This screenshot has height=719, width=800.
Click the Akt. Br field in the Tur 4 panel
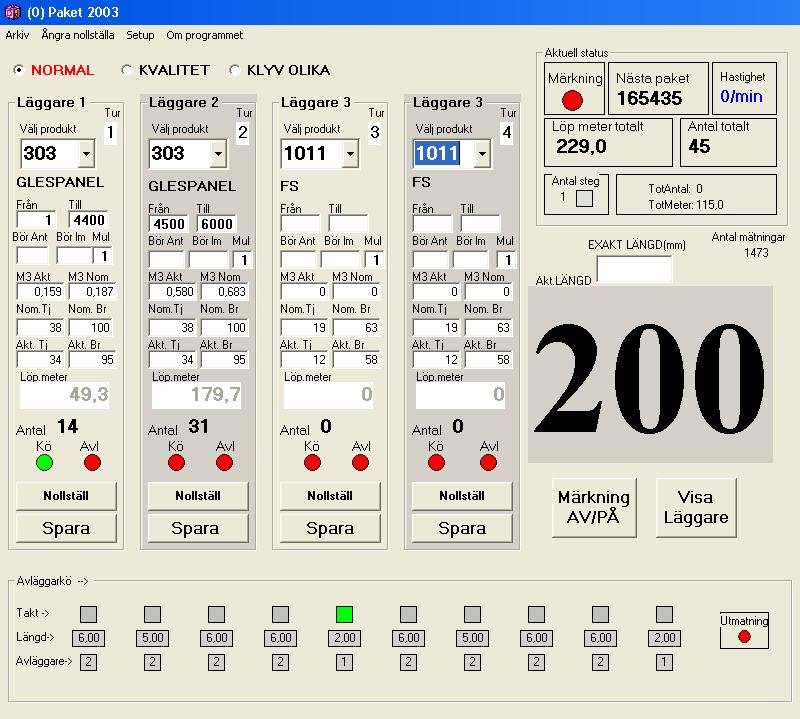pyautogui.click(x=488, y=360)
